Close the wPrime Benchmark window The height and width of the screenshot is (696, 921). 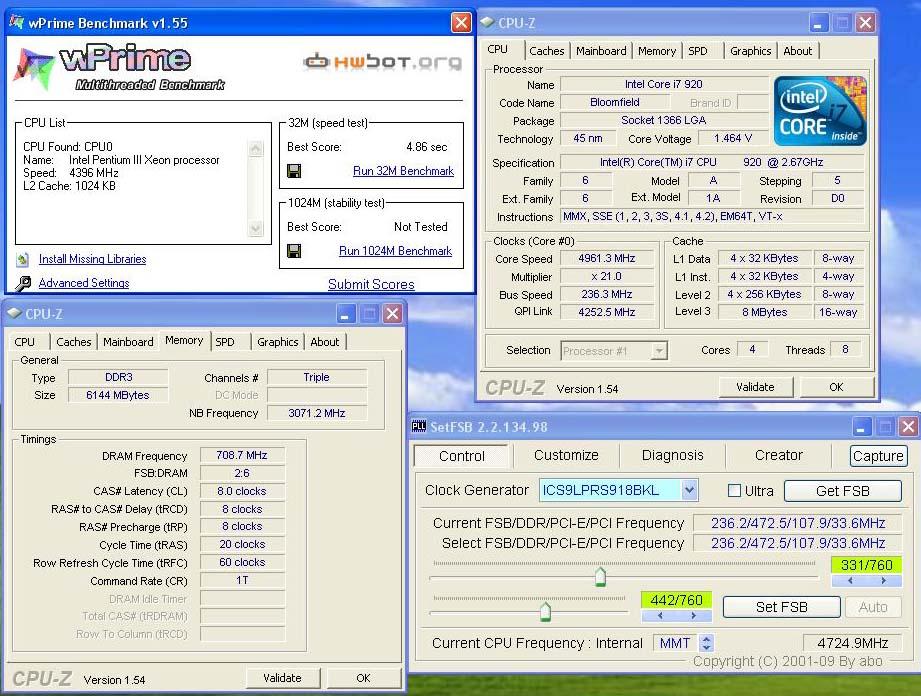[461, 23]
